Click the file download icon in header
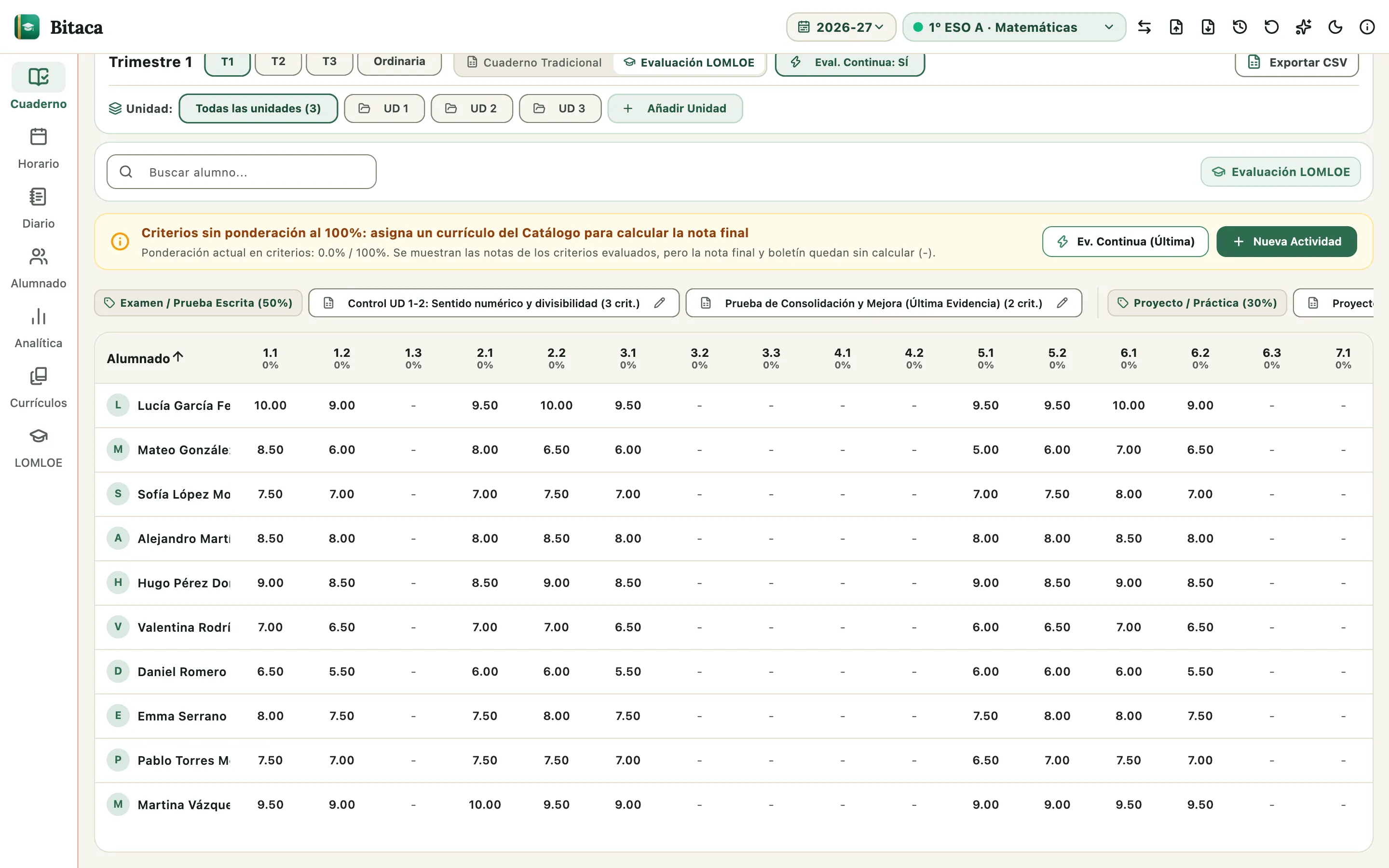1389x868 pixels. click(x=1208, y=27)
